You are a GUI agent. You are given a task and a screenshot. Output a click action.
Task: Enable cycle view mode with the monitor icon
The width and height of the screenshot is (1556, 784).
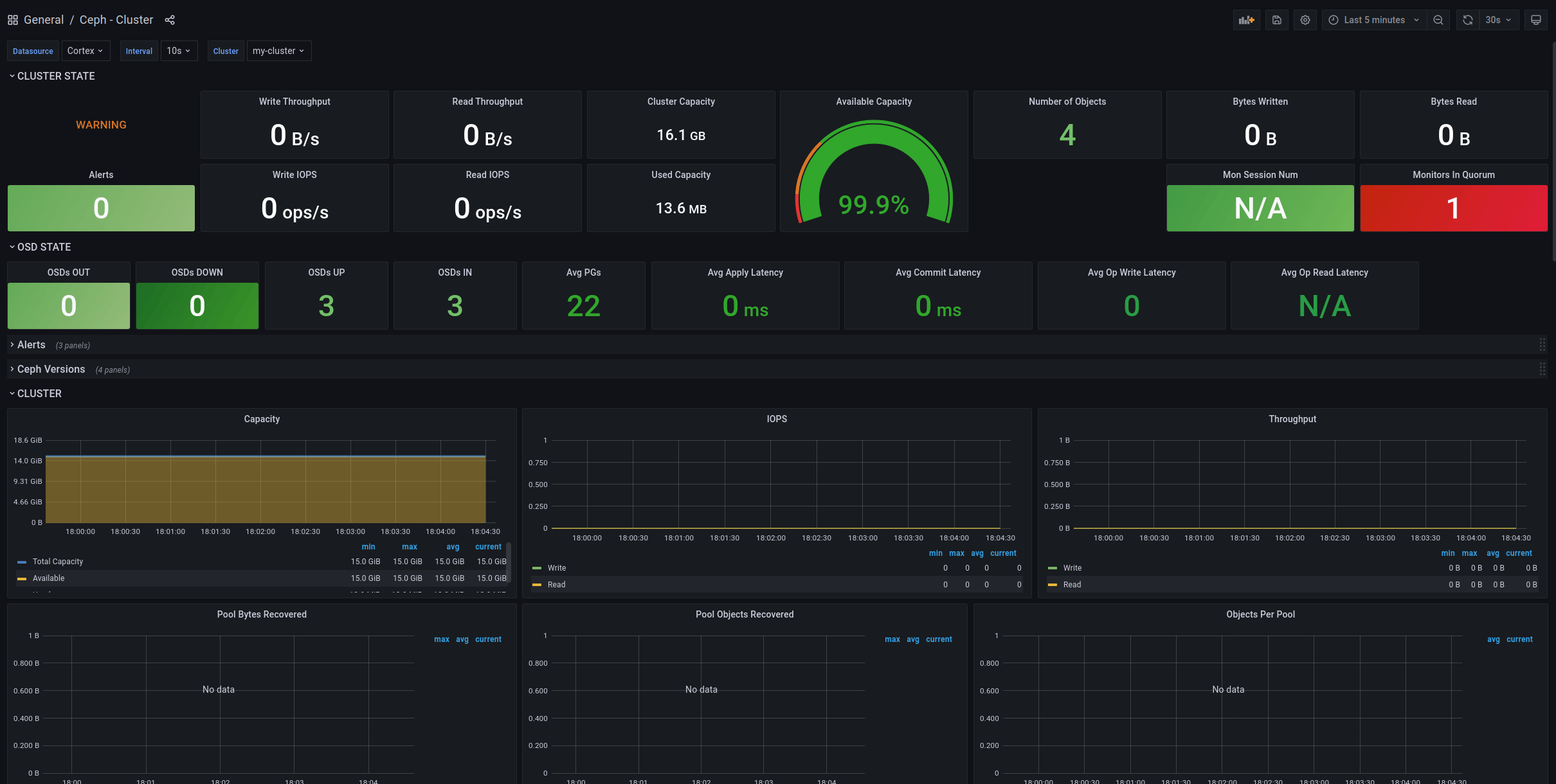click(x=1537, y=20)
